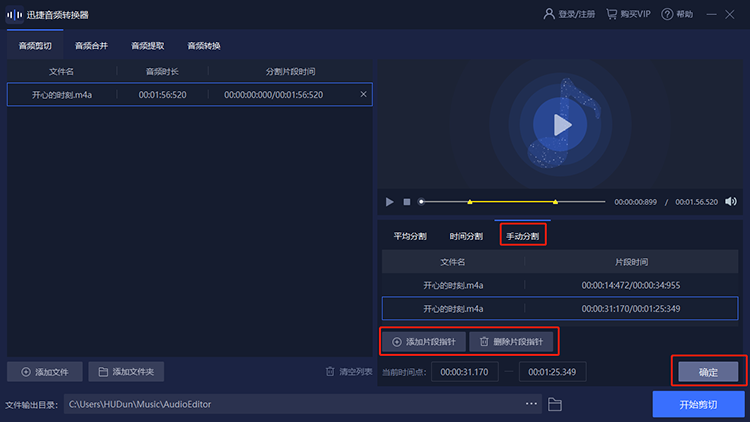Remove 开心的时刻.m4a with its X icon
The height and width of the screenshot is (422, 750).
[364, 94]
